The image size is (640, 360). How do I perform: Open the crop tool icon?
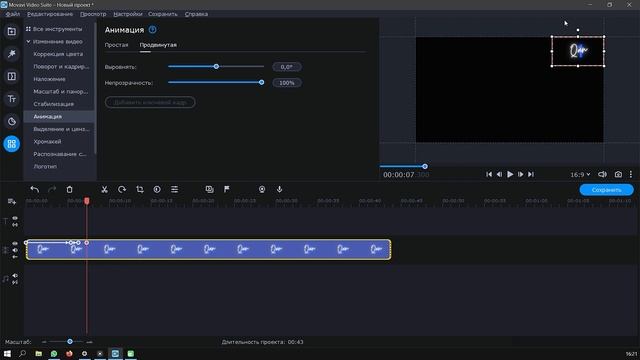click(140, 189)
